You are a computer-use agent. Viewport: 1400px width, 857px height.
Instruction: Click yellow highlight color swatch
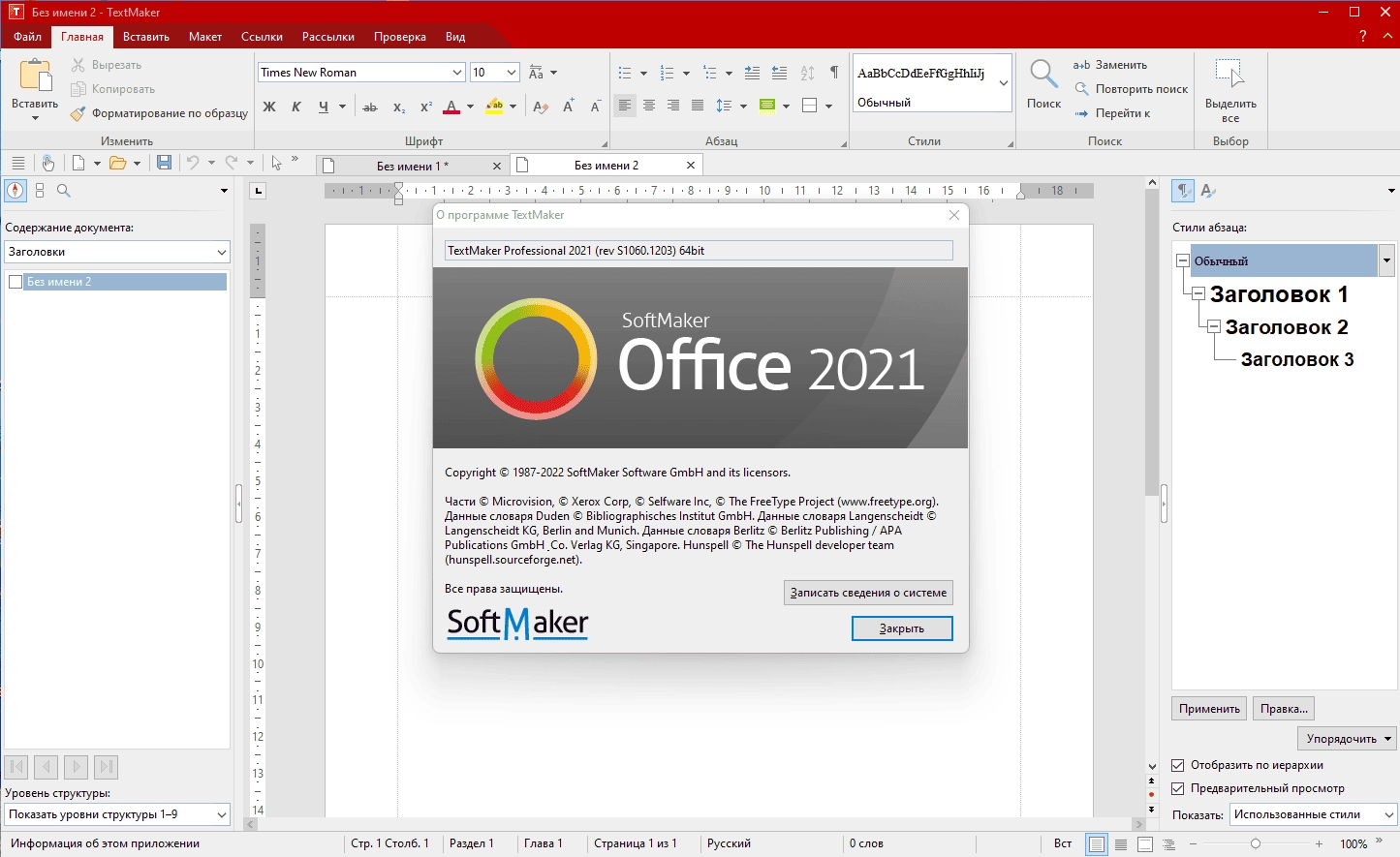click(x=495, y=107)
